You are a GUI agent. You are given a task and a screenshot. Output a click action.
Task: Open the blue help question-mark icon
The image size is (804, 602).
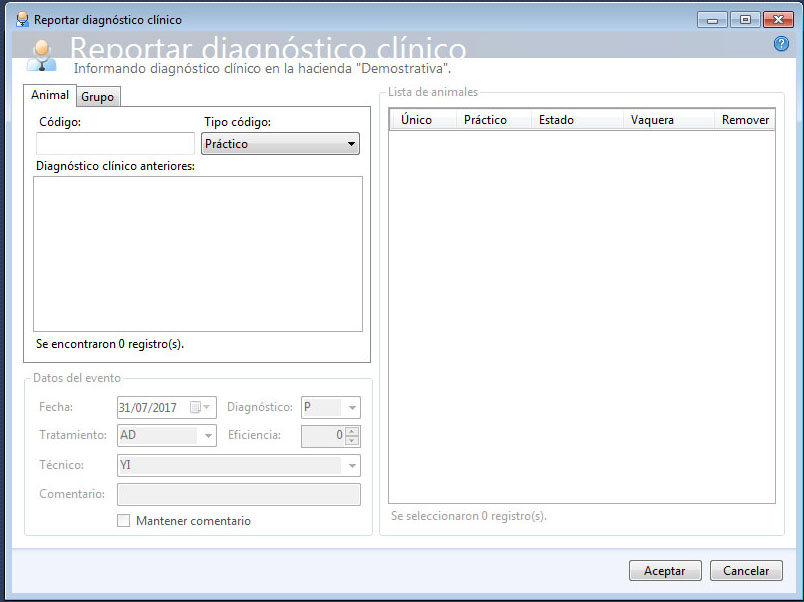pos(781,44)
